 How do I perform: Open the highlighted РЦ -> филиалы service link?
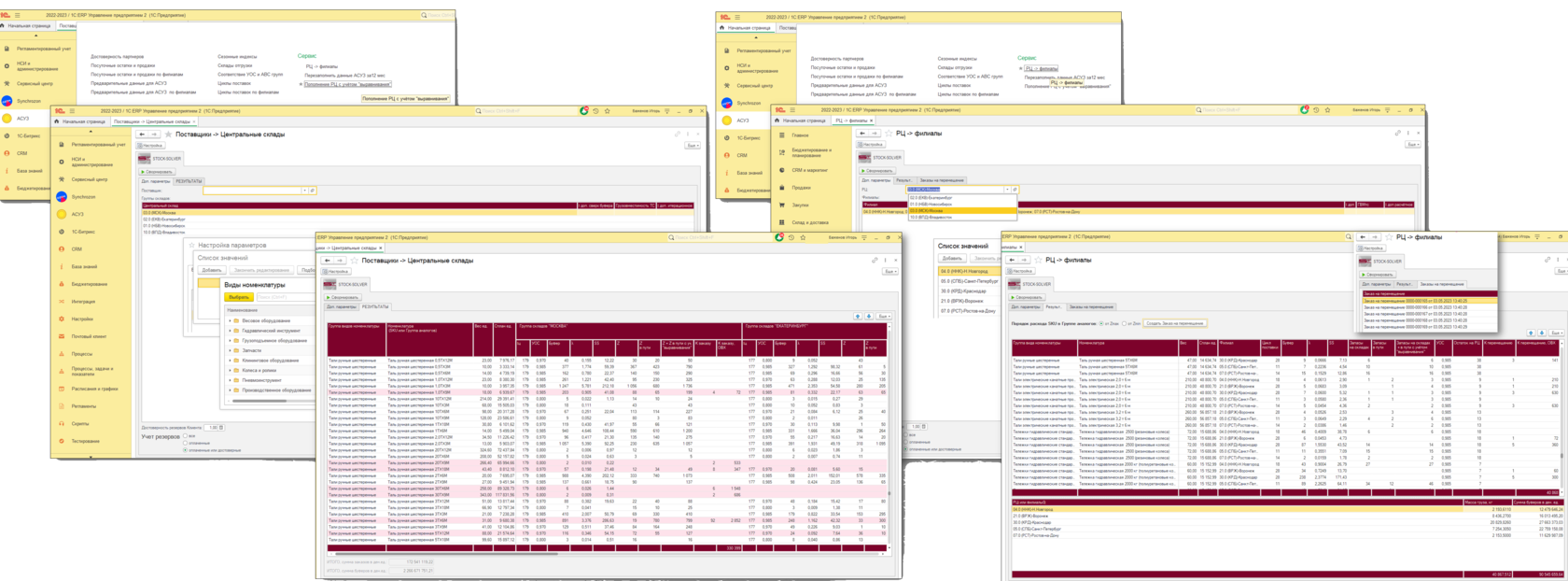tap(1041, 68)
